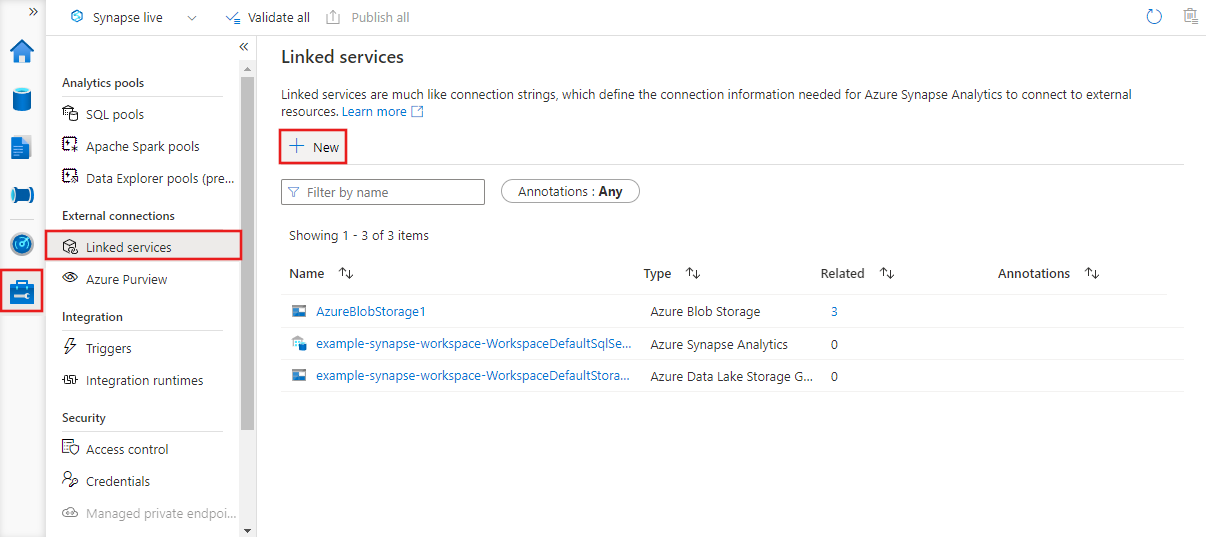Sort linked services by Type
1206x537 pixels.
coord(692,273)
